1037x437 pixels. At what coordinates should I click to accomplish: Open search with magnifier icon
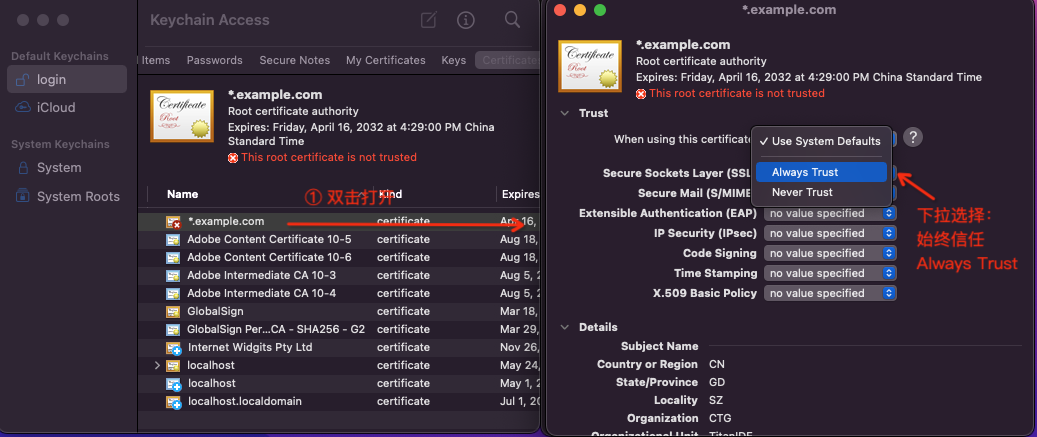click(512, 20)
